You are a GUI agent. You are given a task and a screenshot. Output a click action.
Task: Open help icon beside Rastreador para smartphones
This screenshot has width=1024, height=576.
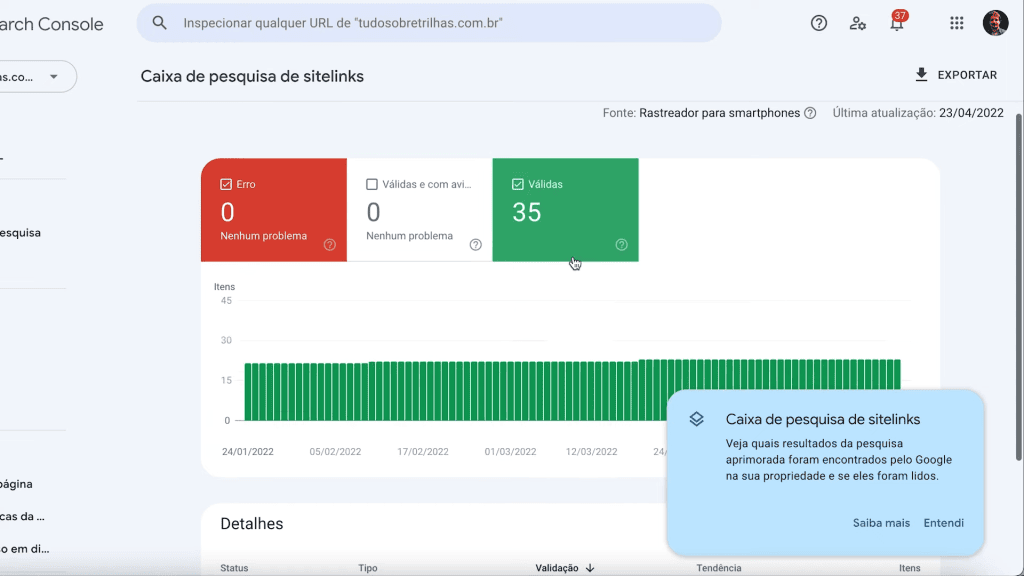(810, 112)
